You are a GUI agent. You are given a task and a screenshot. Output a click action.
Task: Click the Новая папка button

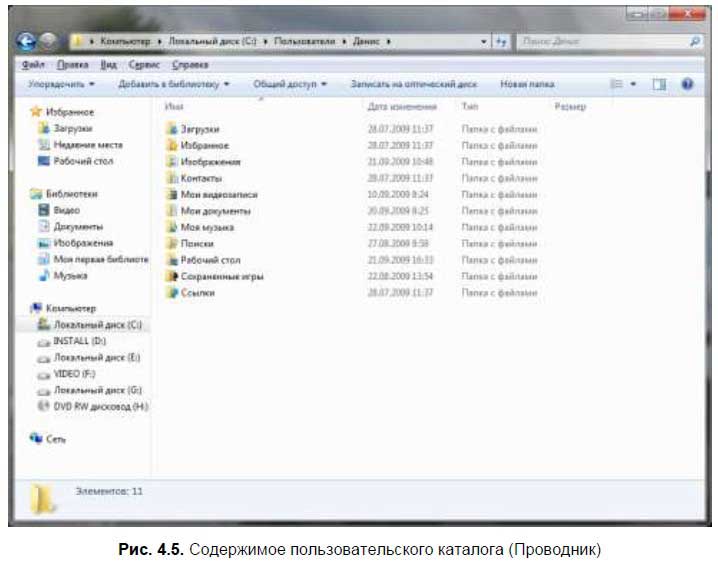point(527,84)
